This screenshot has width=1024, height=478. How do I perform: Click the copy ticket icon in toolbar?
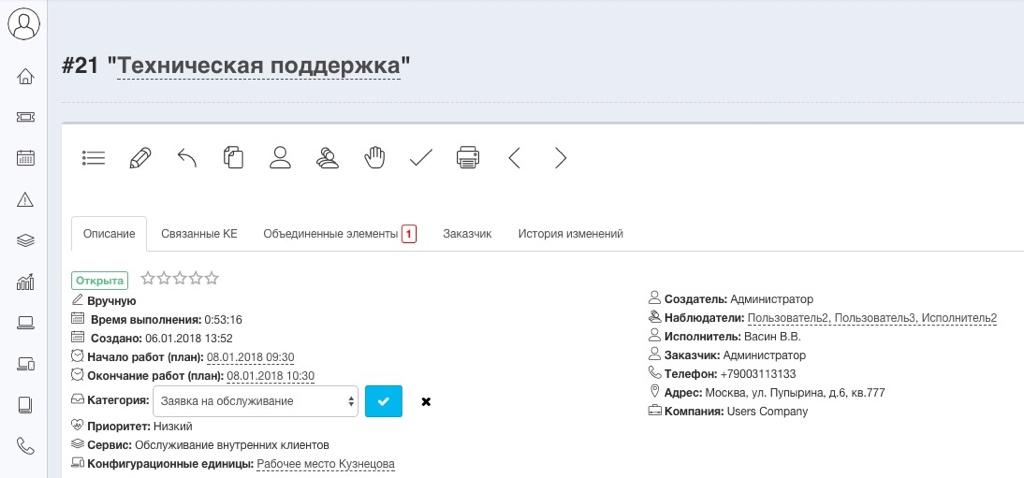pos(233,158)
